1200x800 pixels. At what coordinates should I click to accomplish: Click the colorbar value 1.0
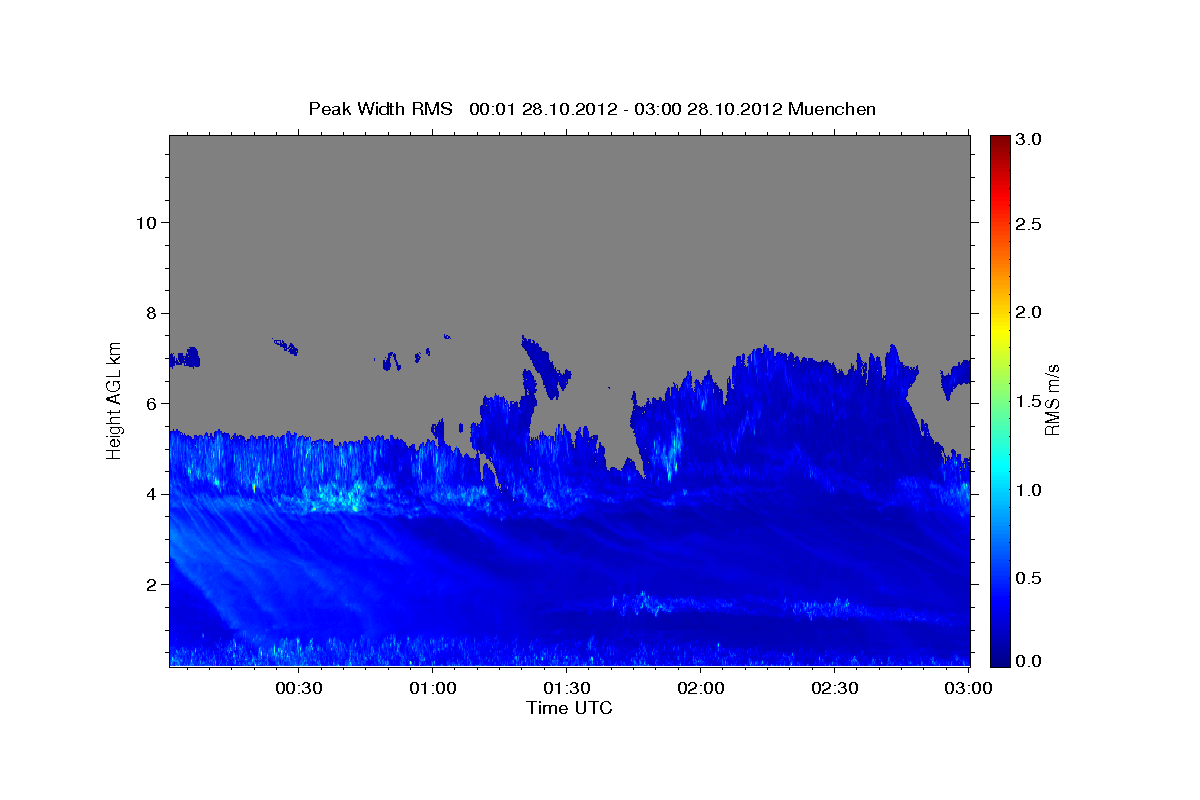1028,490
